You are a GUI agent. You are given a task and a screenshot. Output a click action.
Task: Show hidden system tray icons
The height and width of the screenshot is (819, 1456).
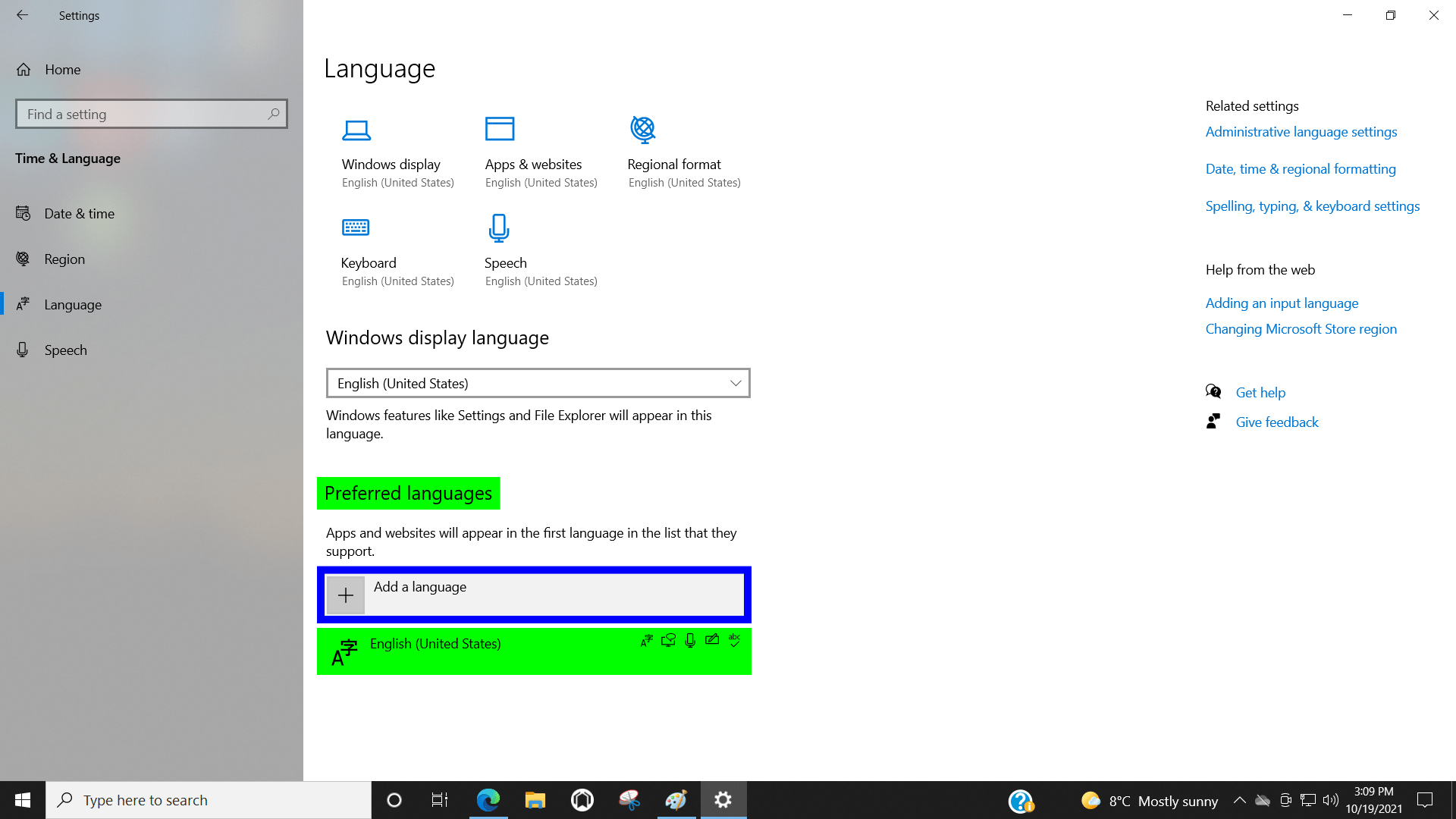(x=1240, y=800)
